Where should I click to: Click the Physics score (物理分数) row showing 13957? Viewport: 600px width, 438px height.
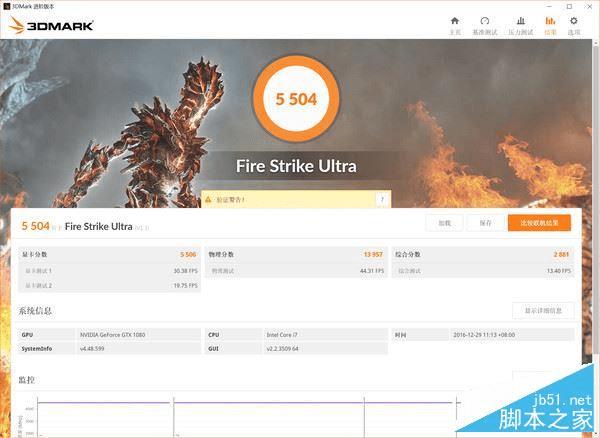(x=296, y=254)
